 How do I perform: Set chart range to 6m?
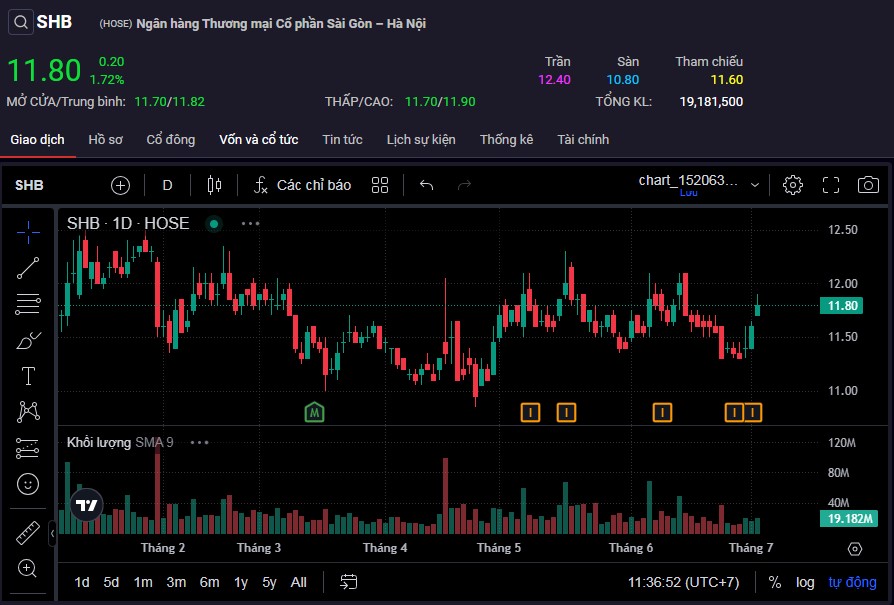(x=209, y=582)
